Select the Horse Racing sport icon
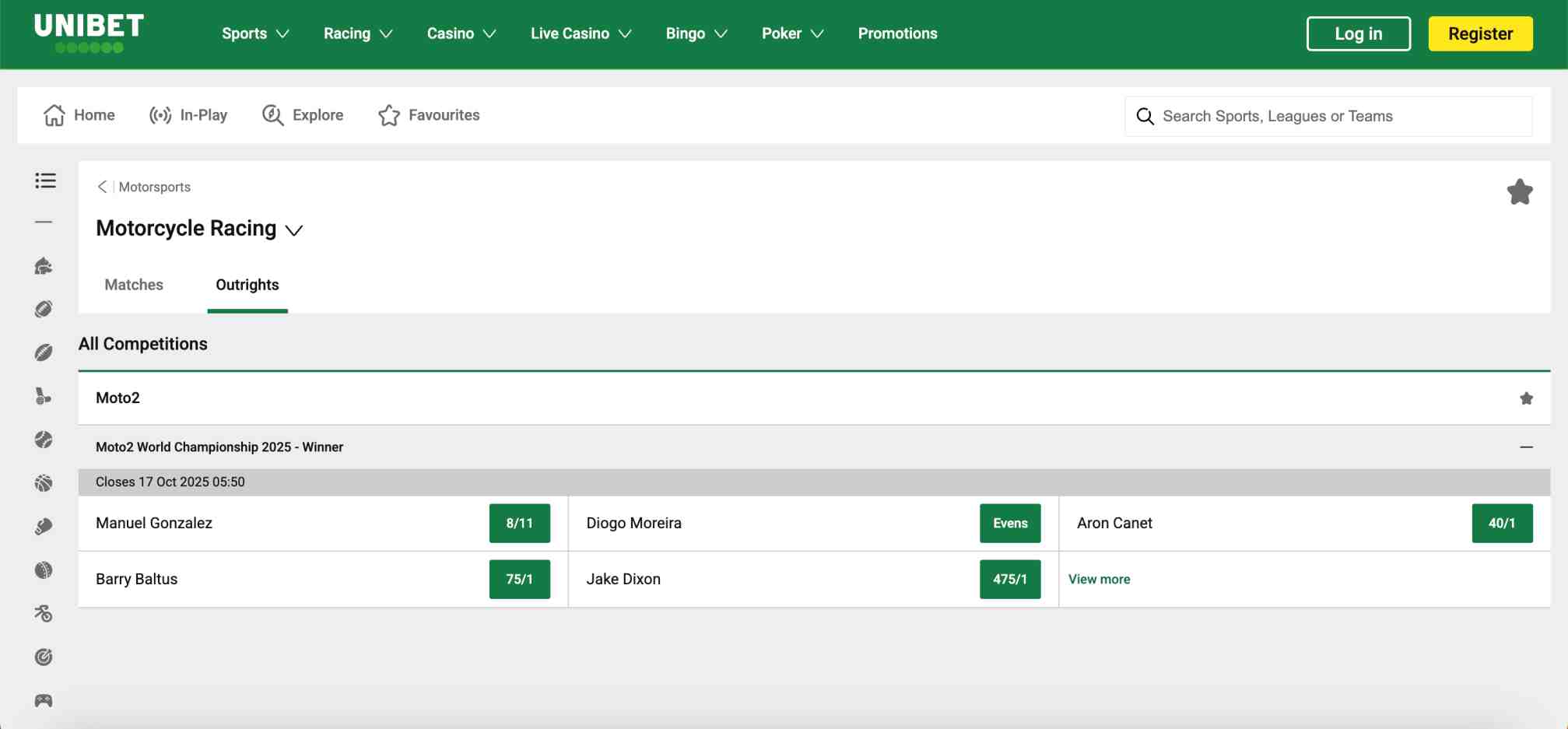The height and width of the screenshot is (729, 1568). click(x=44, y=266)
